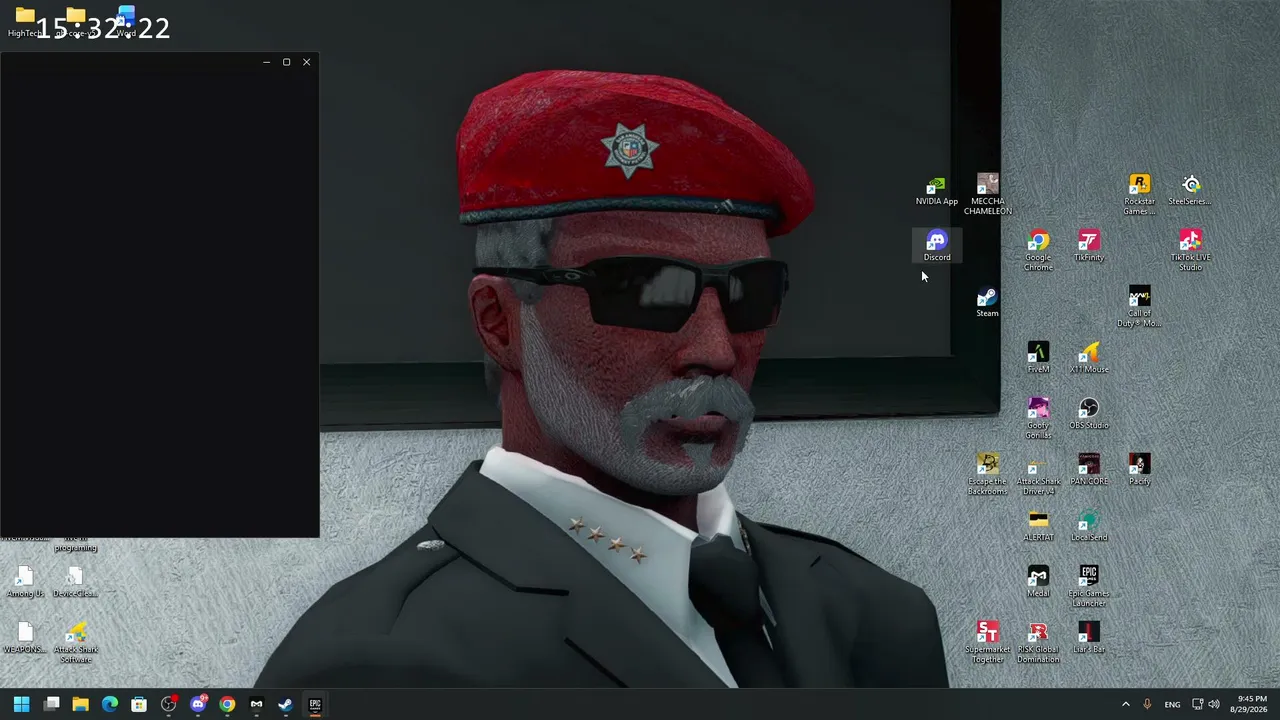1280x720 pixels.
Task: Open the volume control in tray
Action: [x=1214, y=704]
